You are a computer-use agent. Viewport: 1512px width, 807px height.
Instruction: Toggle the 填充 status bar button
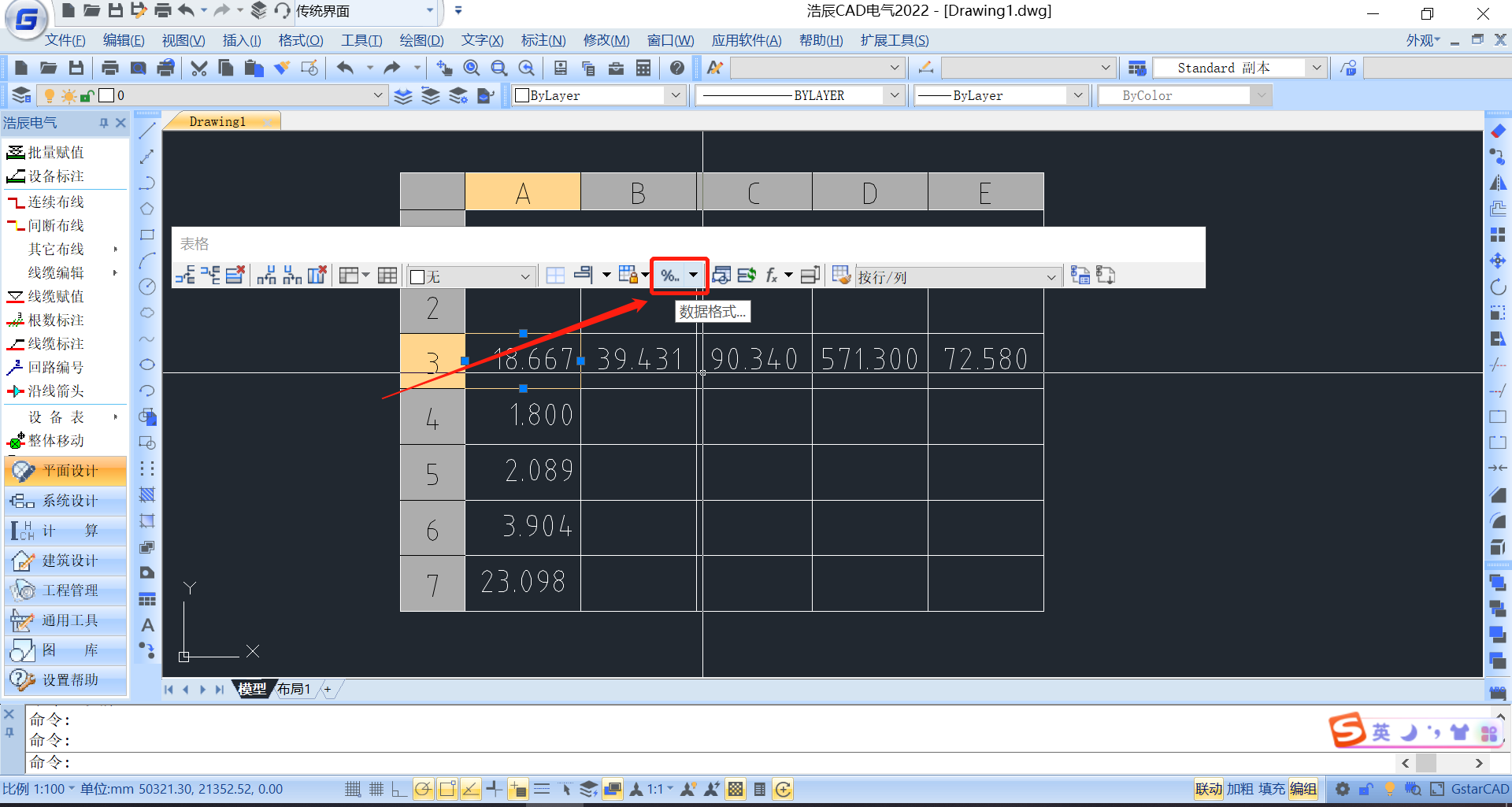point(1271,789)
